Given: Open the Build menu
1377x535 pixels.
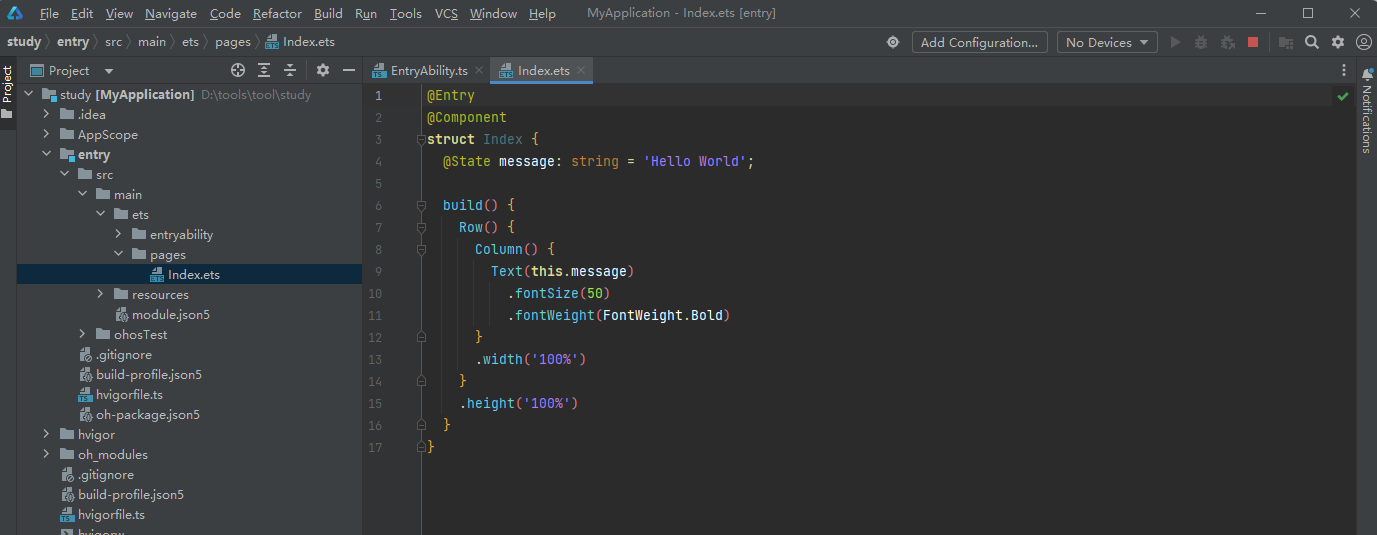Looking at the screenshot, I should [328, 13].
